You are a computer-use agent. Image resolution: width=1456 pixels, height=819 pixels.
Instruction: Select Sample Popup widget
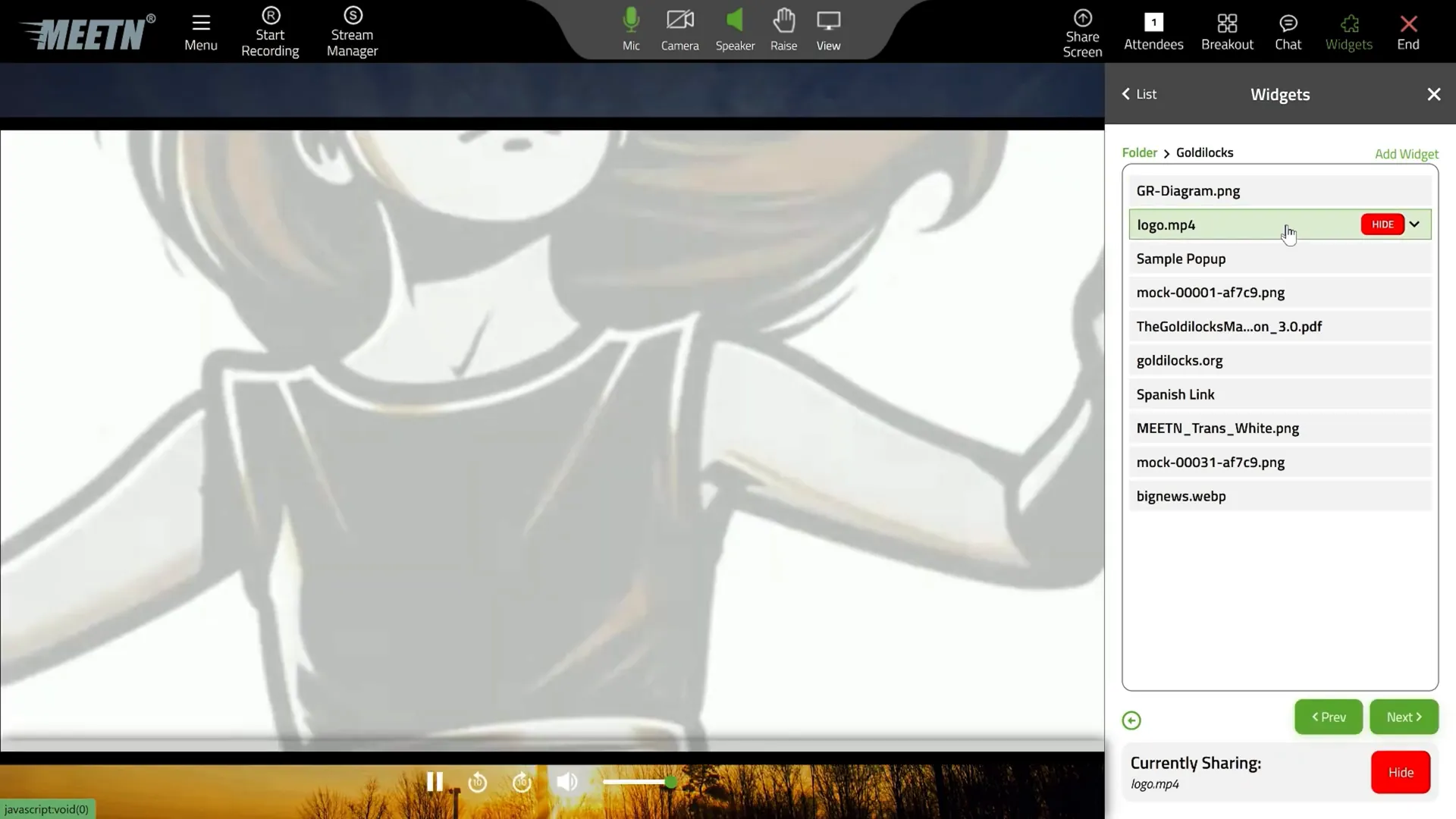point(1279,259)
